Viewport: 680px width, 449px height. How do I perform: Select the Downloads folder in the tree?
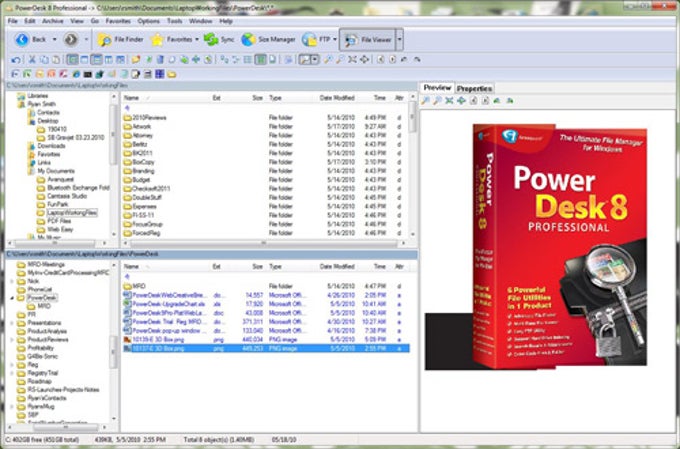coord(51,146)
